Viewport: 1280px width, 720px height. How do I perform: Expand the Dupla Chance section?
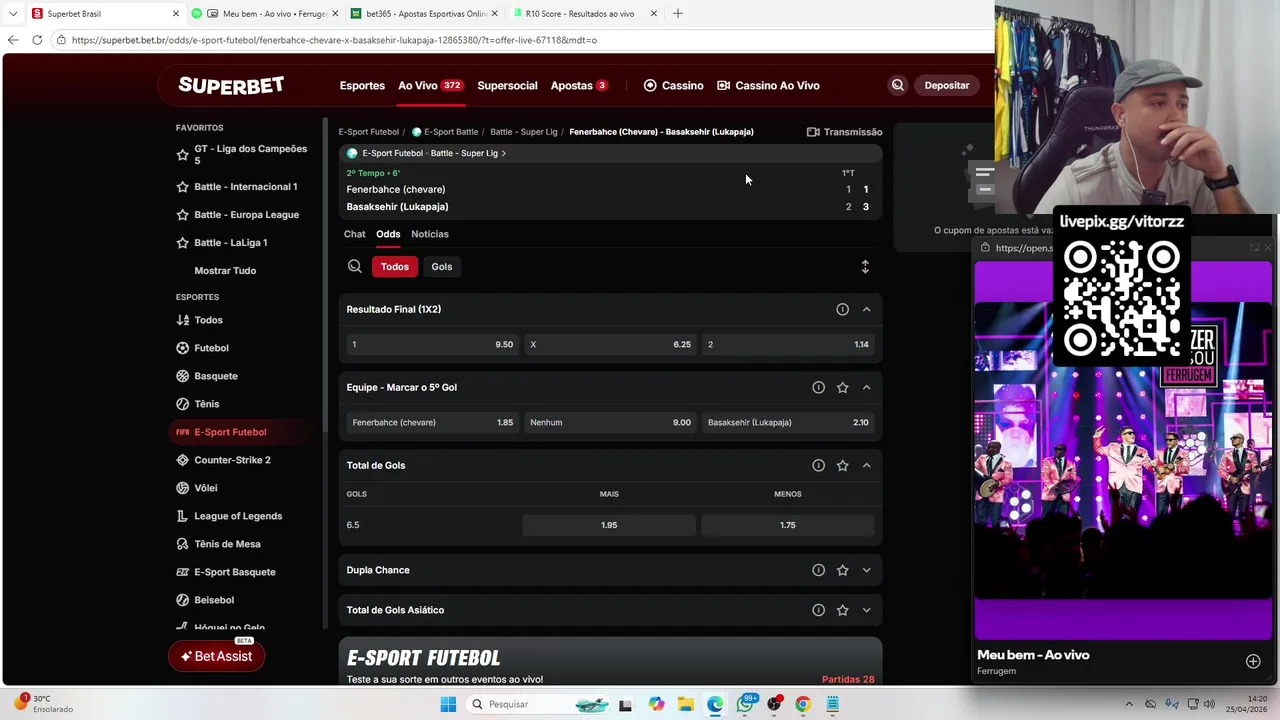[866, 570]
